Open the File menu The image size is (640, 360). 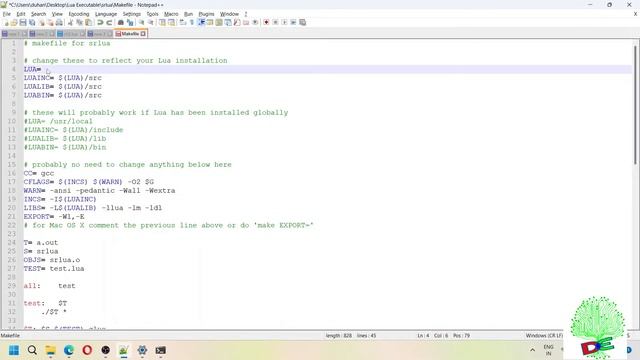pyautogui.click(x=7, y=14)
